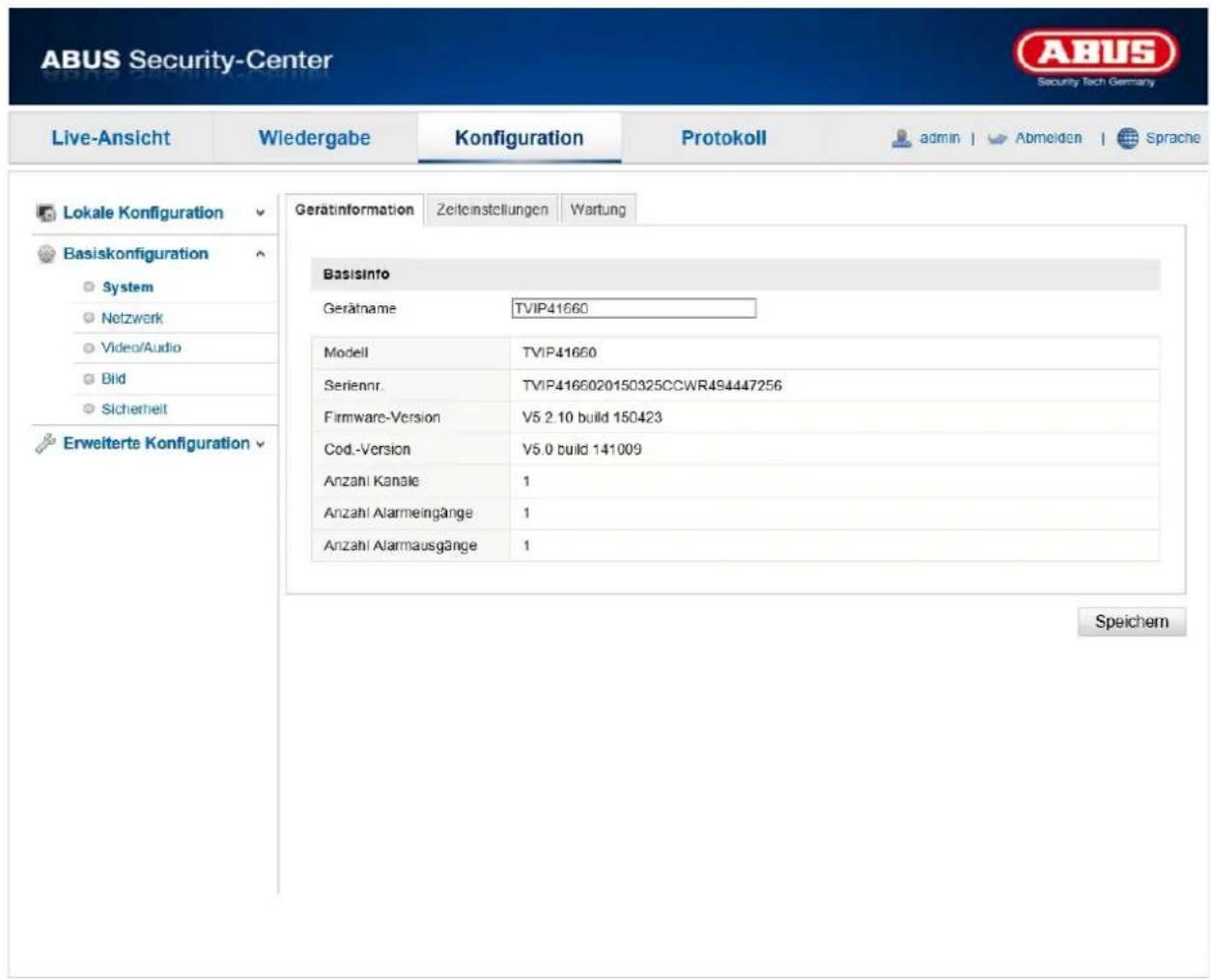Click the Erweiterte Konfiguration wrench icon

45,443
